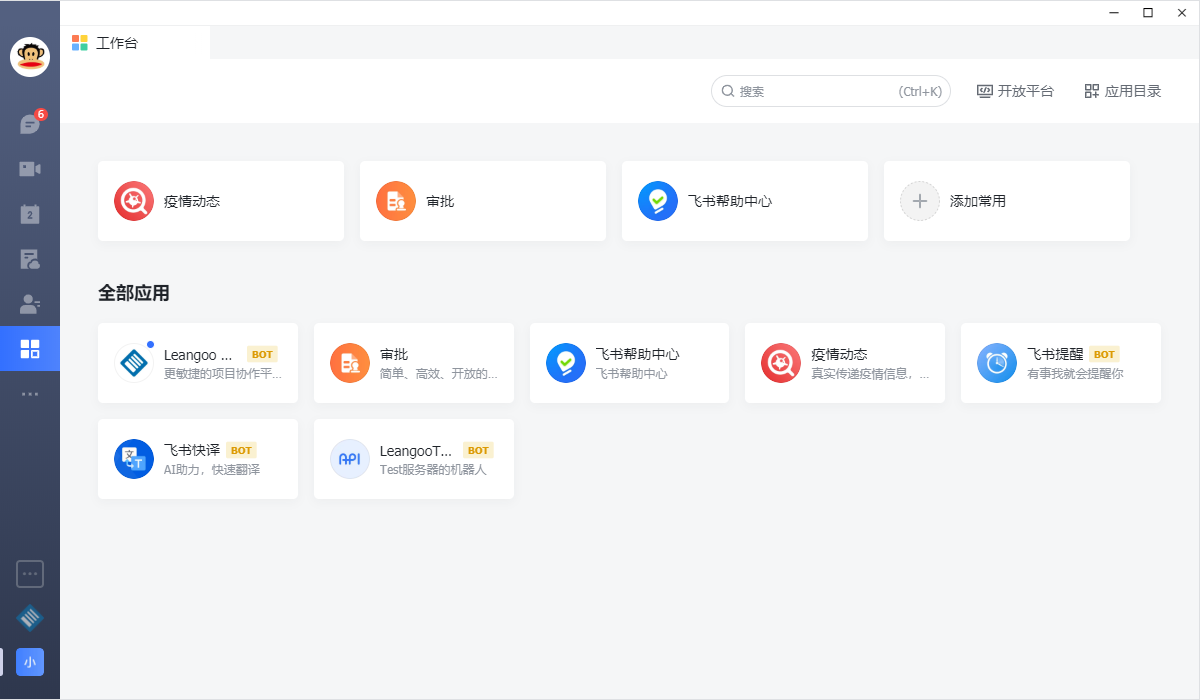Click the blue 小 icon in sidebar
Image resolution: width=1200 pixels, height=700 pixels.
pos(30,662)
